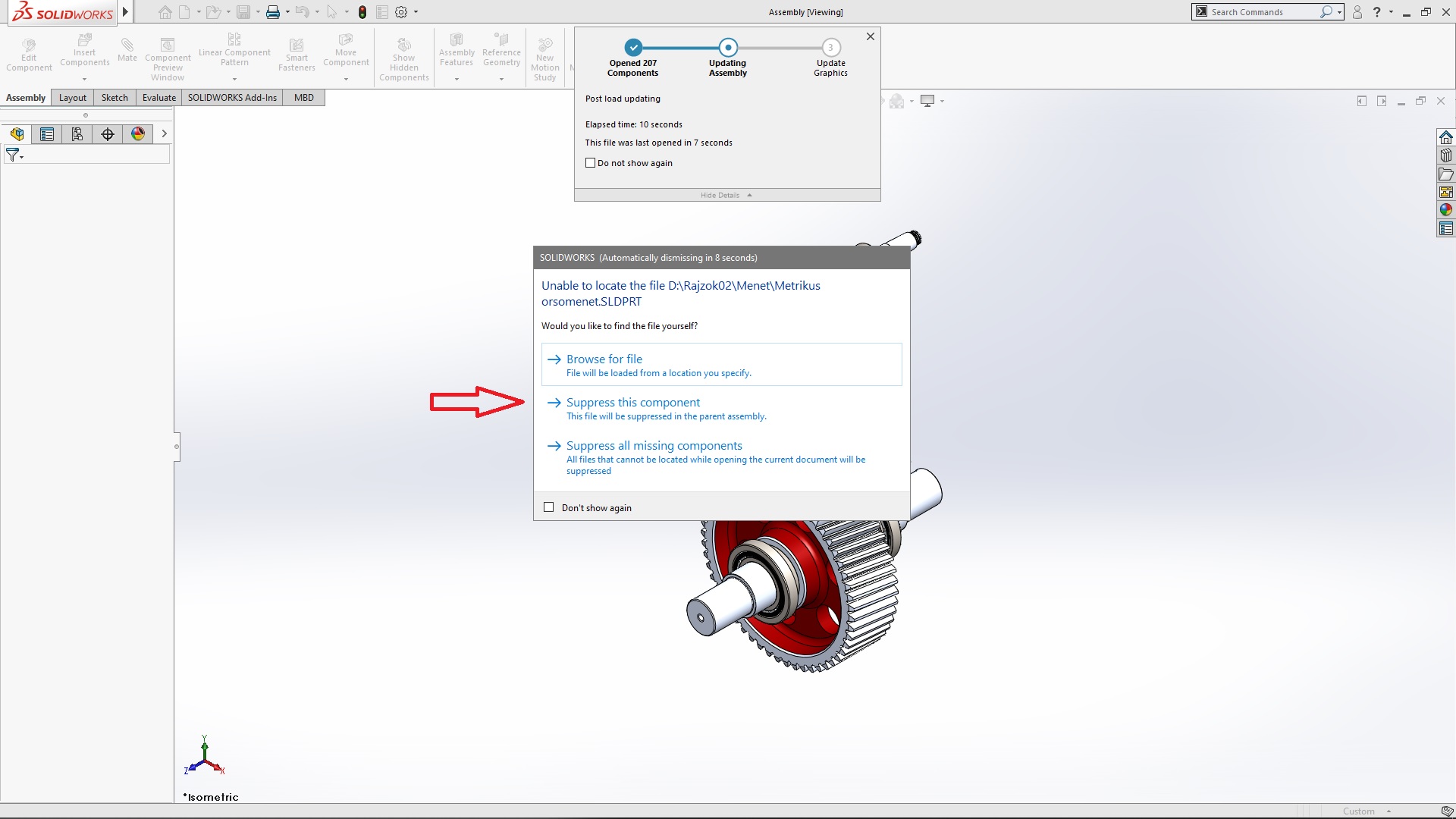This screenshot has width=1456, height=819.
Task: Open the PropertyManager tab icon
Action: pos(47,134)
